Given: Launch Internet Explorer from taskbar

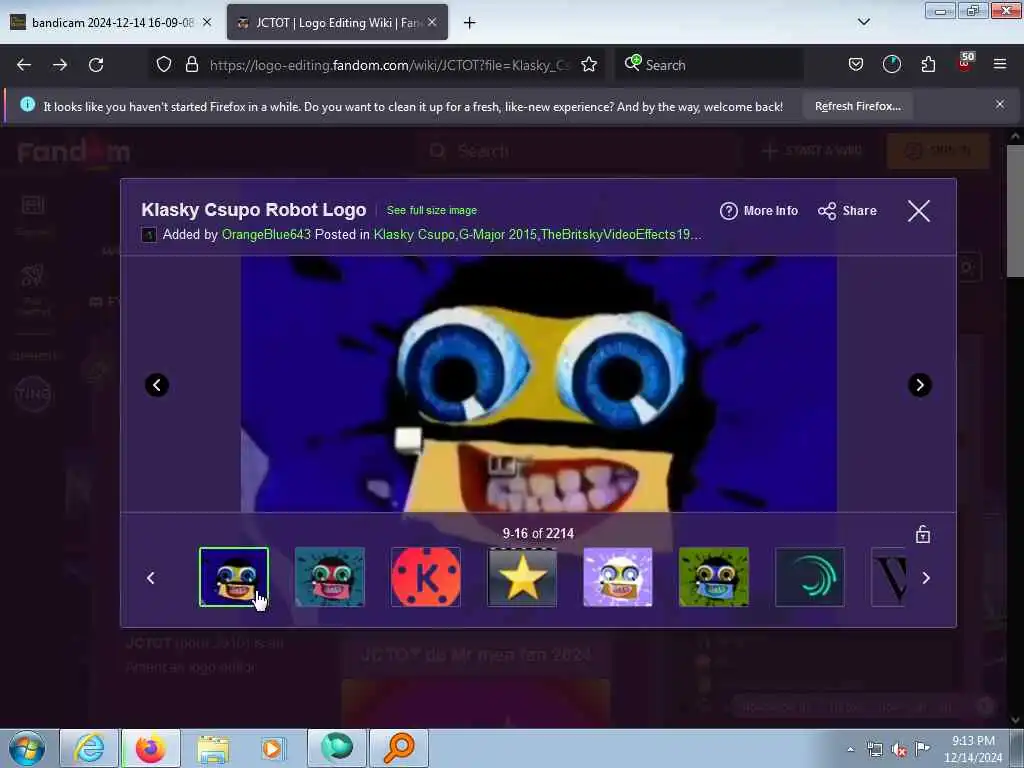Looking at the screenshot, I should (x=89, y=748).
